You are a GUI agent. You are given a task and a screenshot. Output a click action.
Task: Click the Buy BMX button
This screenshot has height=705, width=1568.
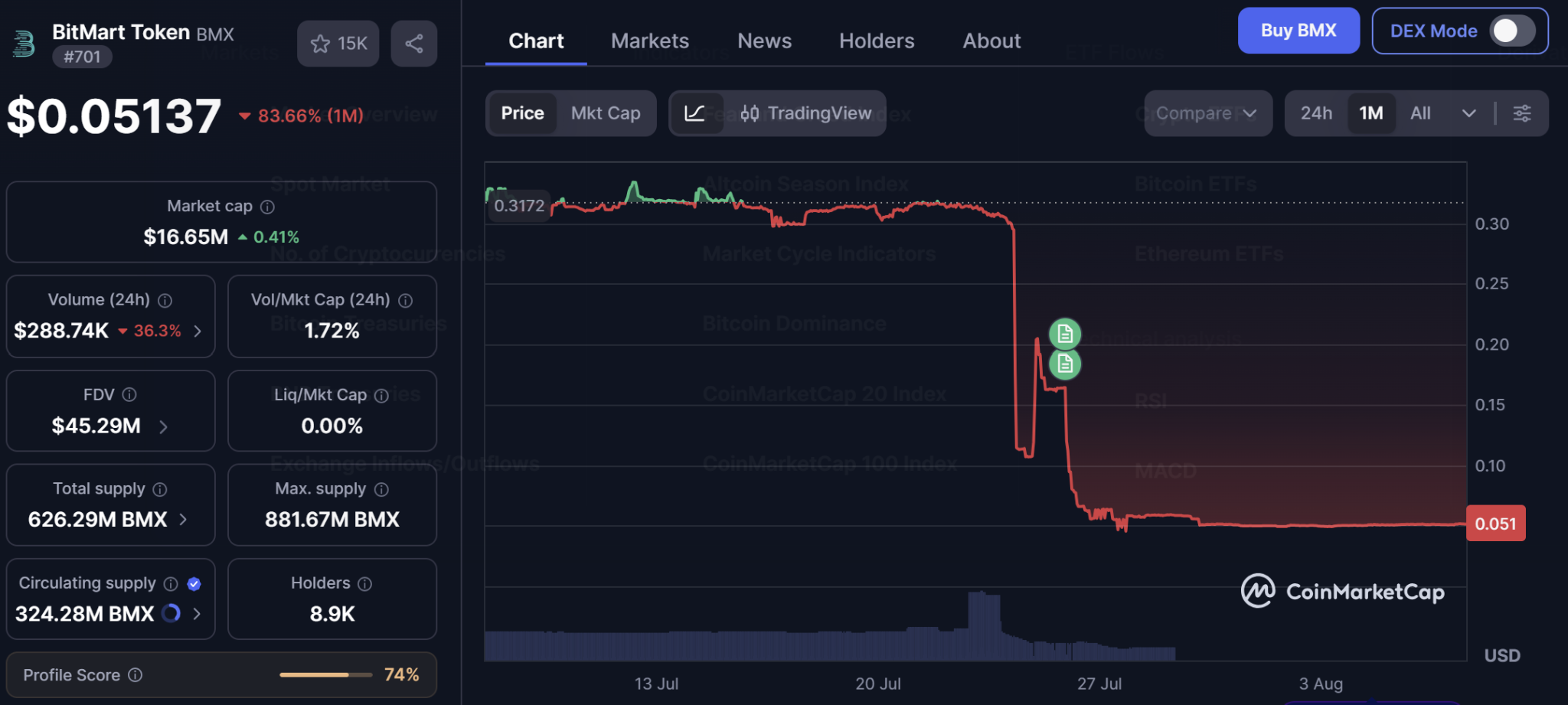pyautogui.click(x=1298, y=31)
